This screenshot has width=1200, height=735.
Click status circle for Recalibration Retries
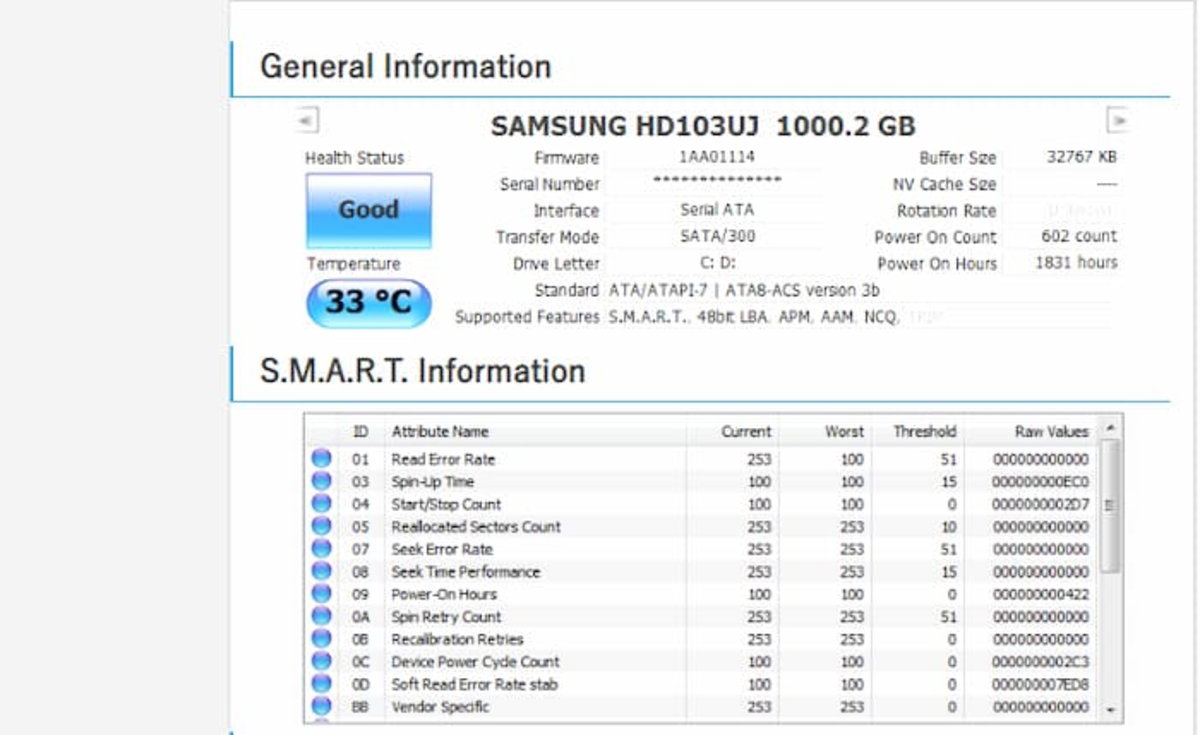coord(321,639)
